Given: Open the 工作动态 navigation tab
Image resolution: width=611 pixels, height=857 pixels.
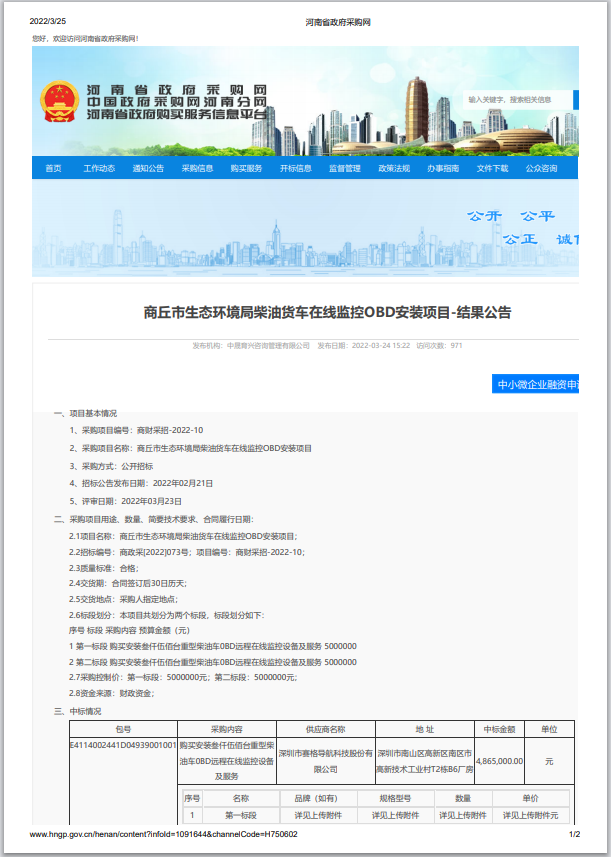Looking at the screenshot, I should click(99, 168).
